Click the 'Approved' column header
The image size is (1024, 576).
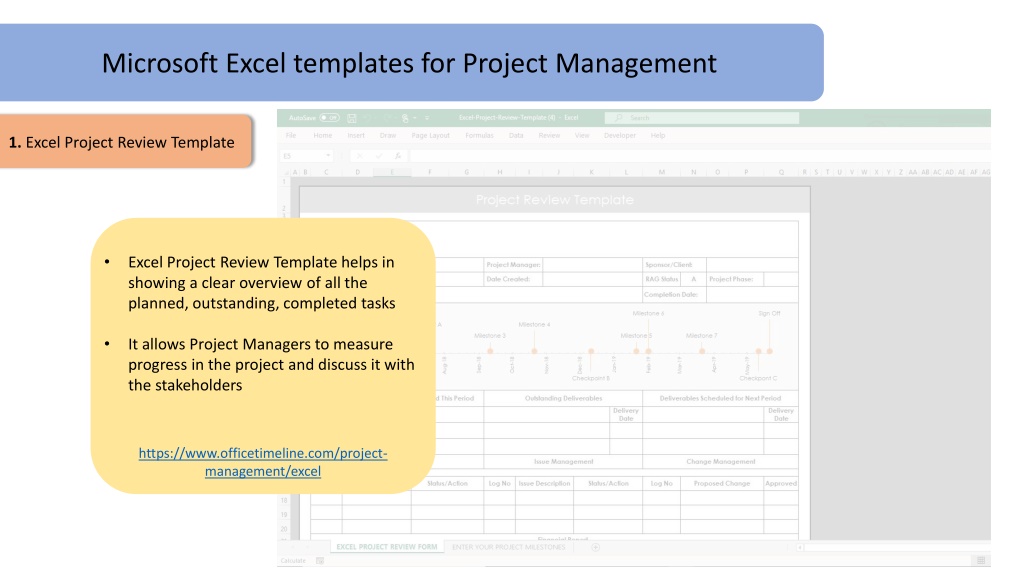click(x=781, y=484)
